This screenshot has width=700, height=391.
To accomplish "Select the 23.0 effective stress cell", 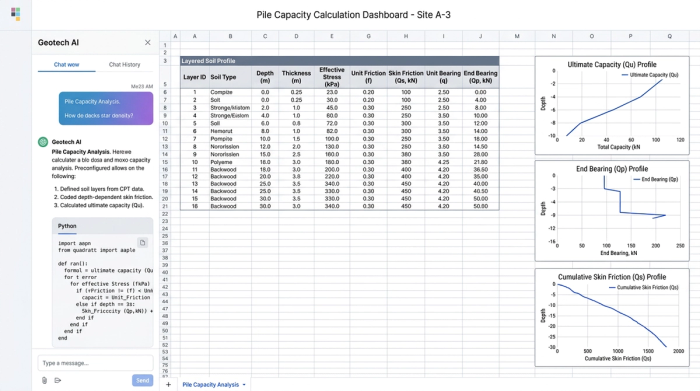I will 332,92.
